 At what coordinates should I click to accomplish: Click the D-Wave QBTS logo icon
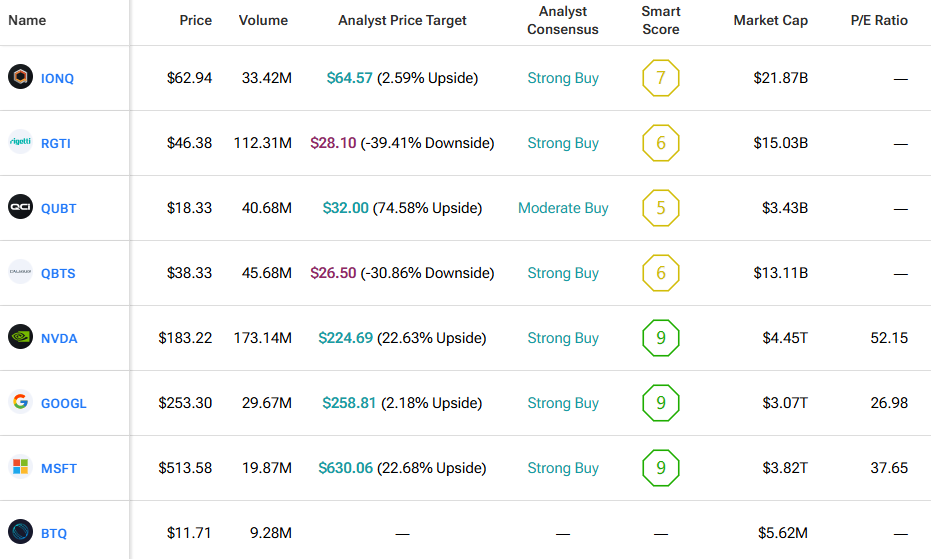click(20, 272)
